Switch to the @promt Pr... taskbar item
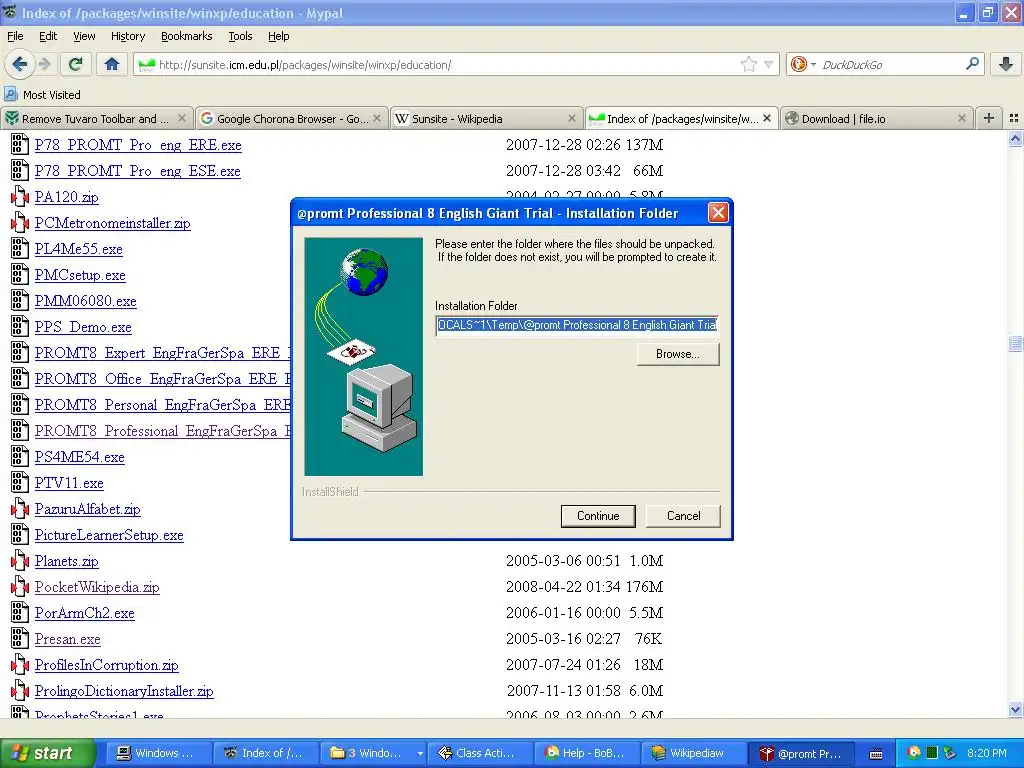Screen dimensions: 1024x768 point(799,753)
